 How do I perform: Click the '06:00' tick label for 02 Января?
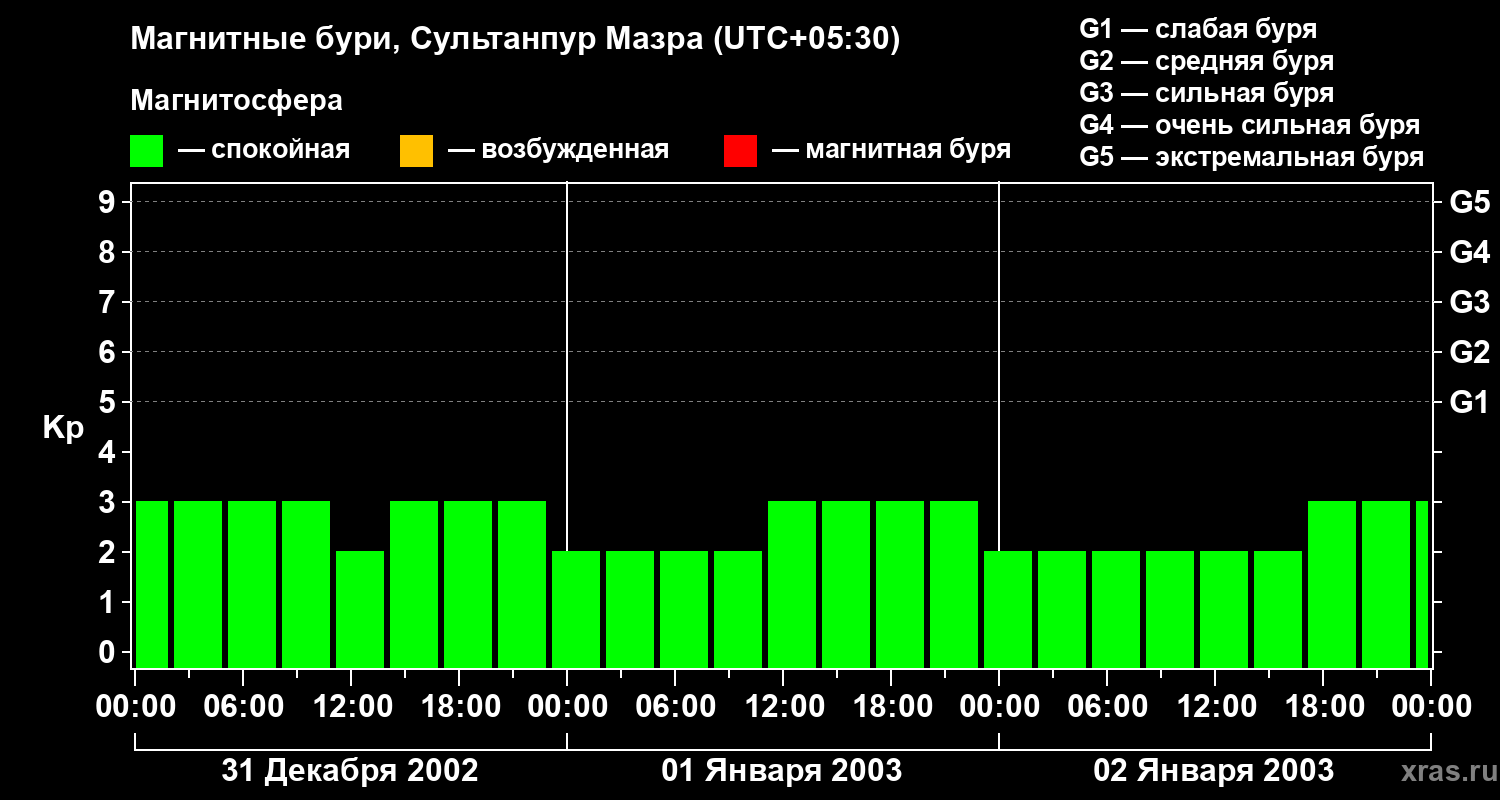(x=1107, y=707)
